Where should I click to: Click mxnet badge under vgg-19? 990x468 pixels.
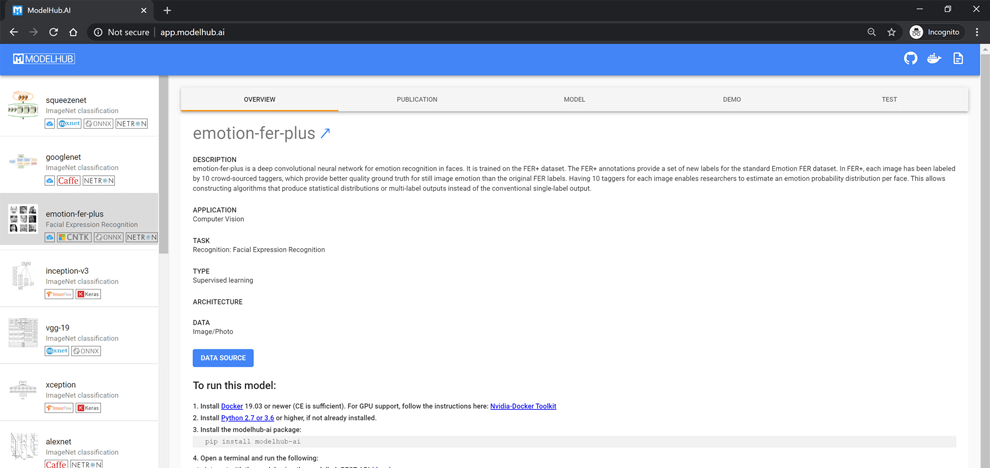(57, 351)
